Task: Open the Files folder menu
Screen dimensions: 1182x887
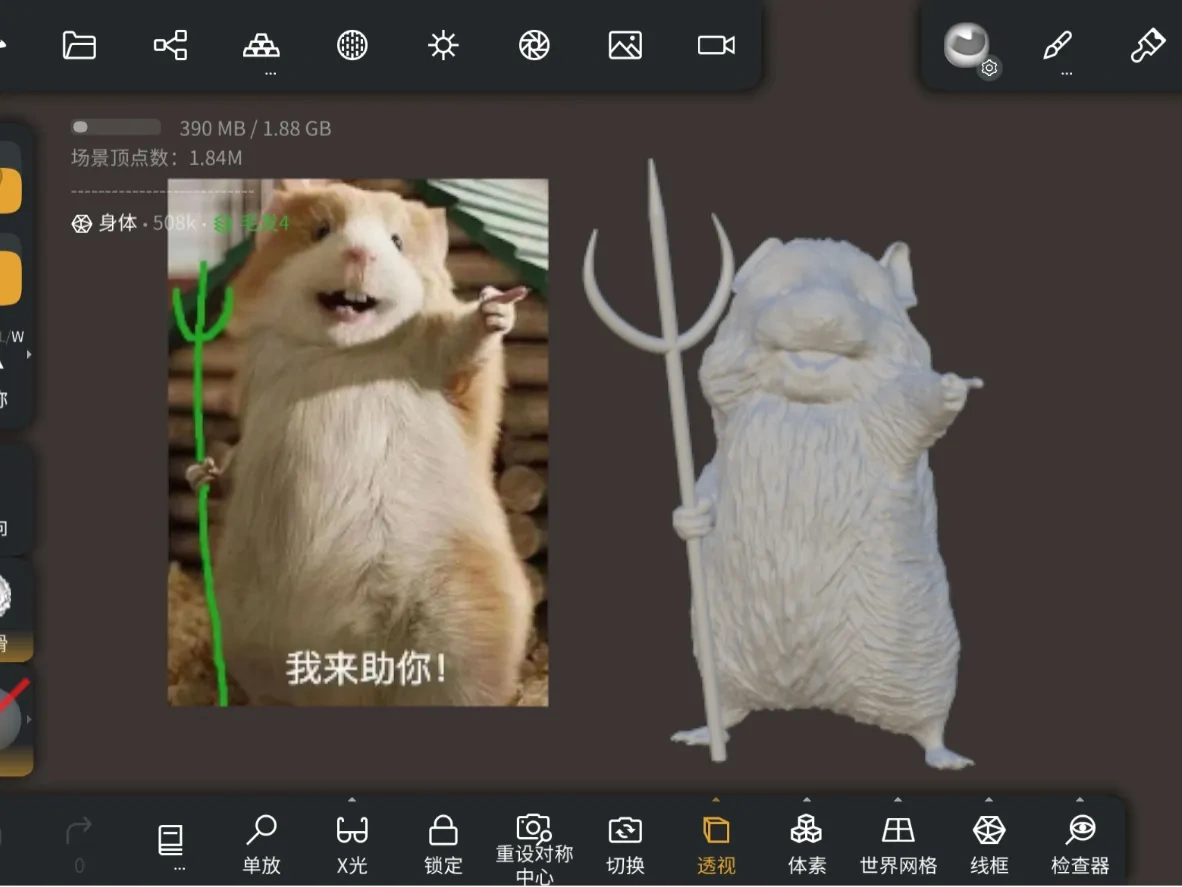Action: (79, 45)
